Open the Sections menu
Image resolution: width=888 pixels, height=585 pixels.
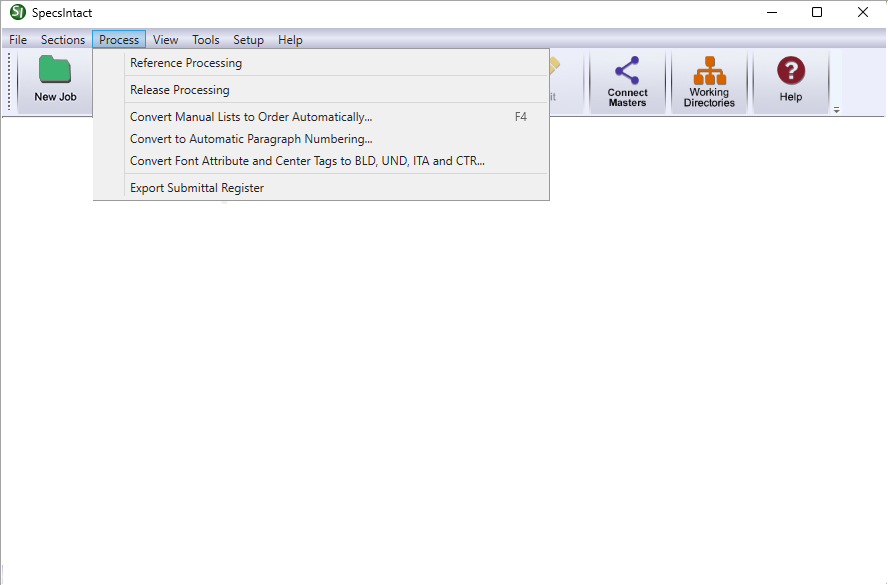(x=62, y=40)
